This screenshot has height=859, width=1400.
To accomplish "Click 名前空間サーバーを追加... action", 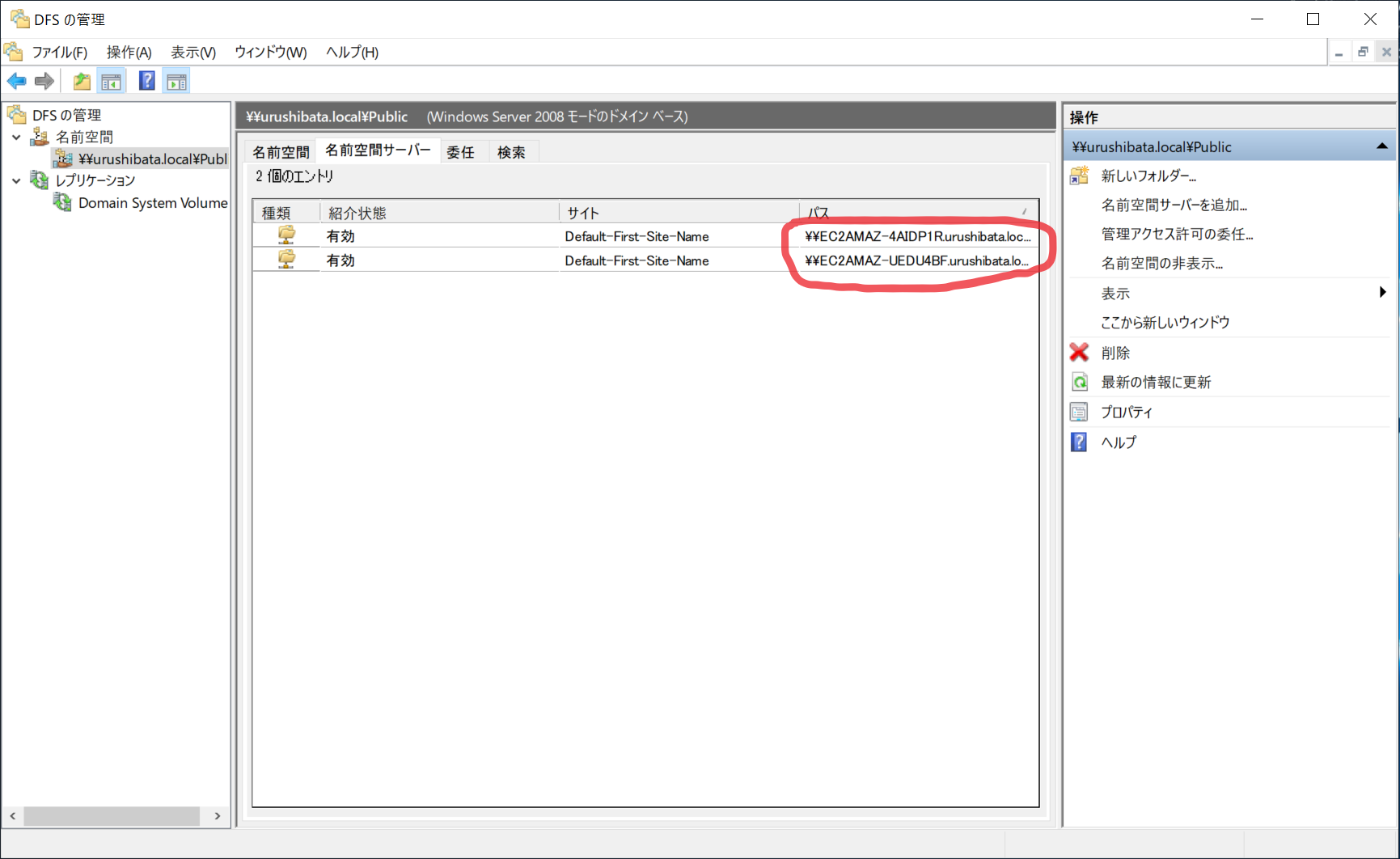I will tap(1174, 205).
